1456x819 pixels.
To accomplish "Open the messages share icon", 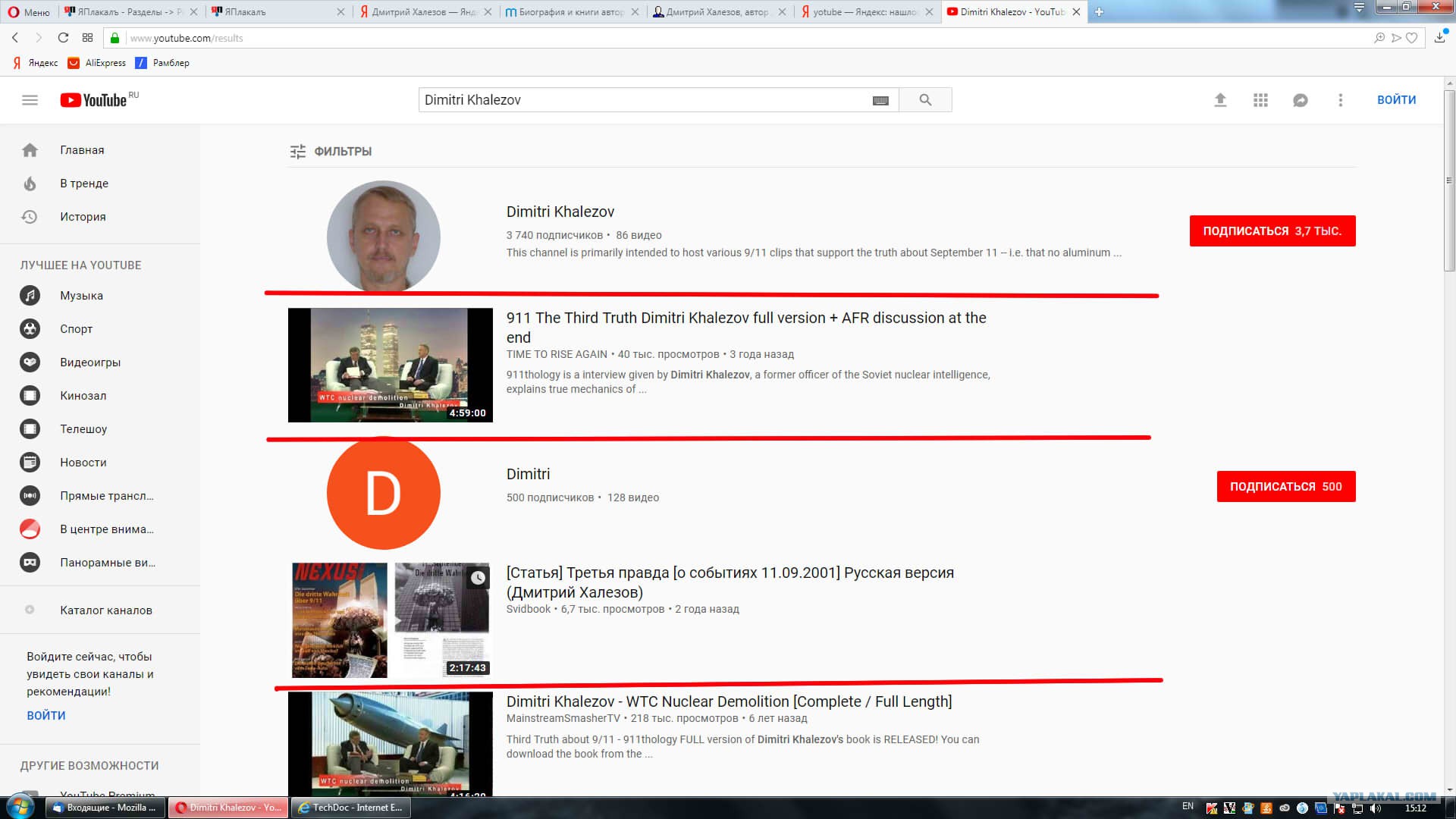I will click(1301, 100).
